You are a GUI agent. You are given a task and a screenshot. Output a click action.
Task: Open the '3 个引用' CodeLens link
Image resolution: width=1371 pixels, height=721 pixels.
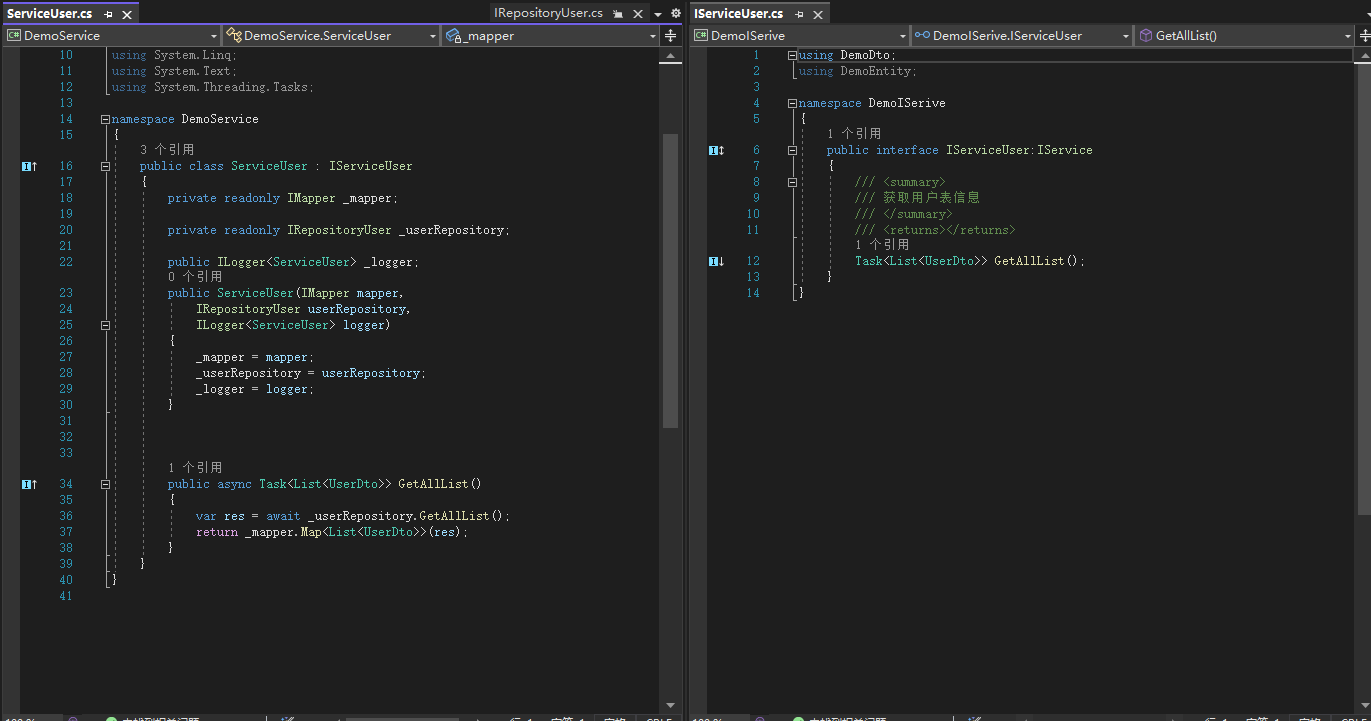click(x=167, y=150)
